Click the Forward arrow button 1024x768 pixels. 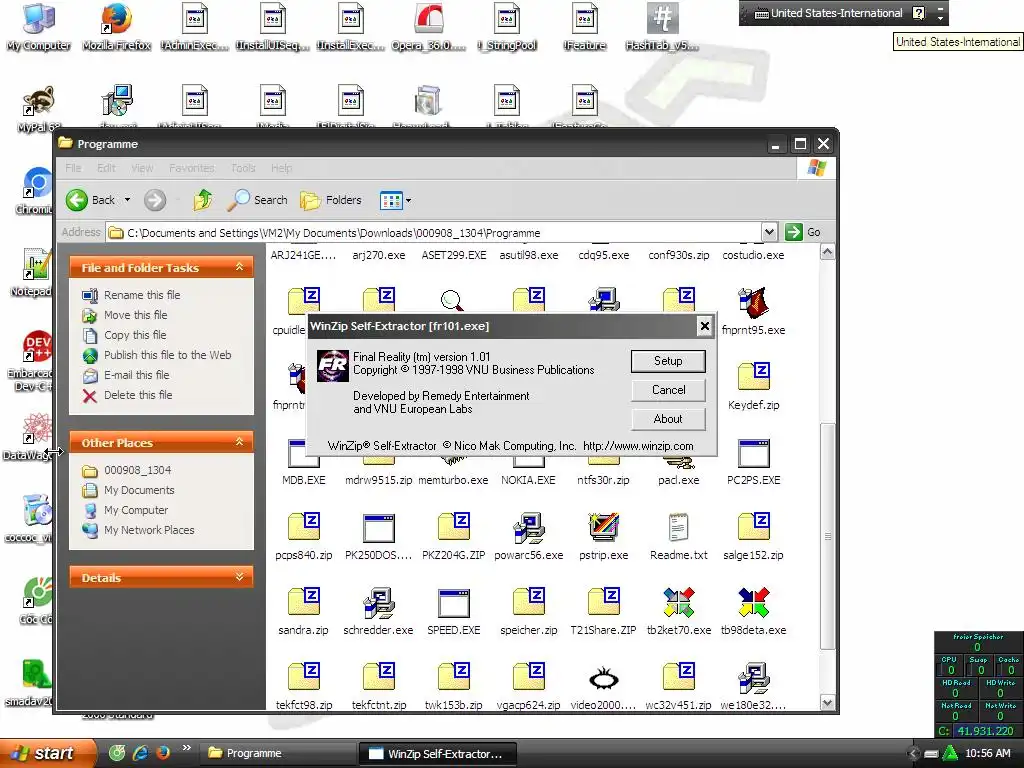[155, 200]
